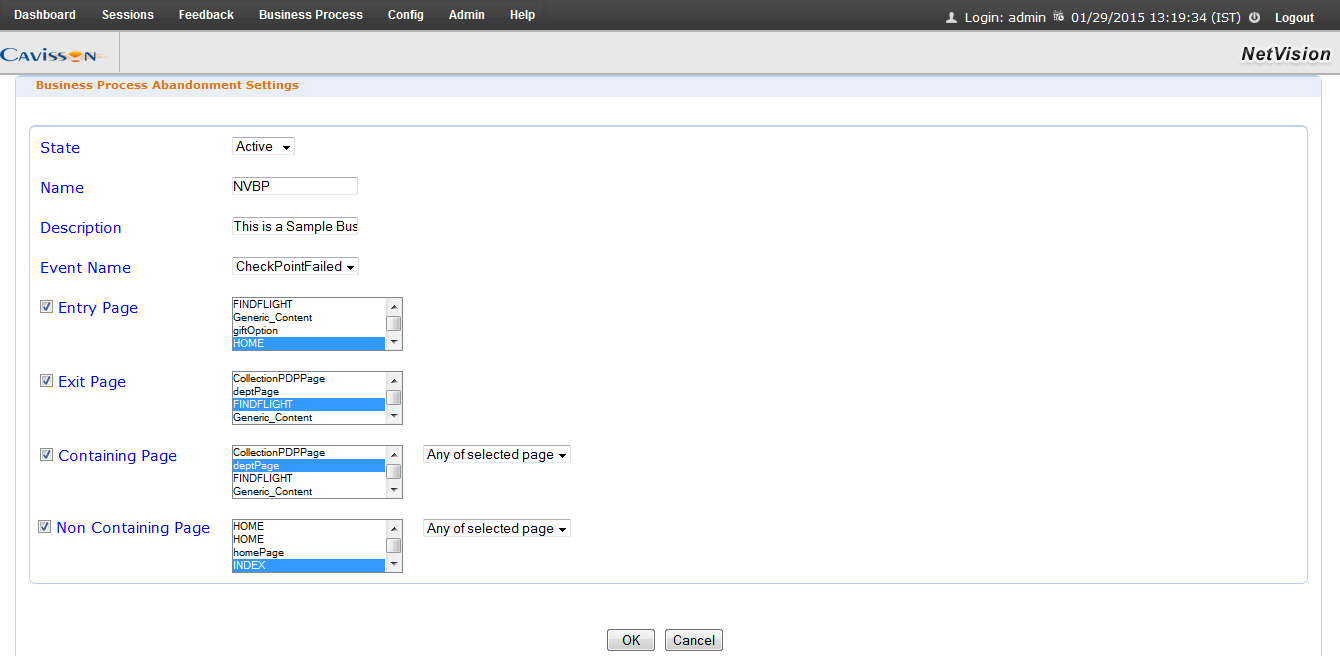Select Generic_Content in Containing Page list
1340x656 pixels.
point(309,491)
